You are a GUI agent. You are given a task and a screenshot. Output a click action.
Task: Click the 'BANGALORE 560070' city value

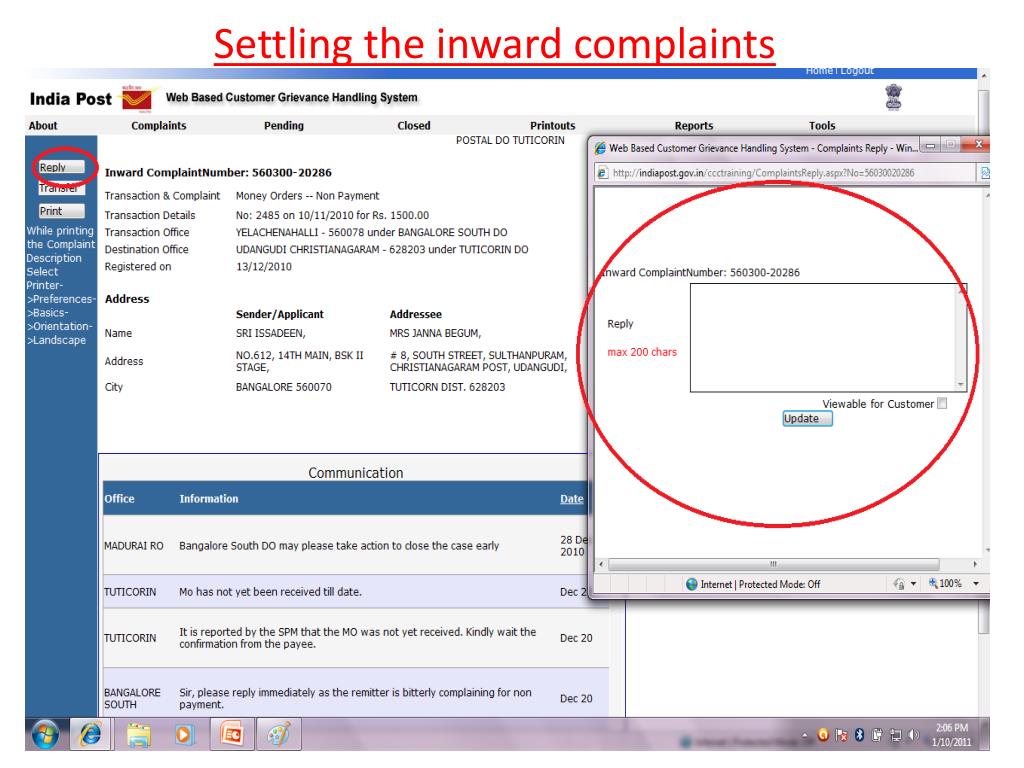283,387
